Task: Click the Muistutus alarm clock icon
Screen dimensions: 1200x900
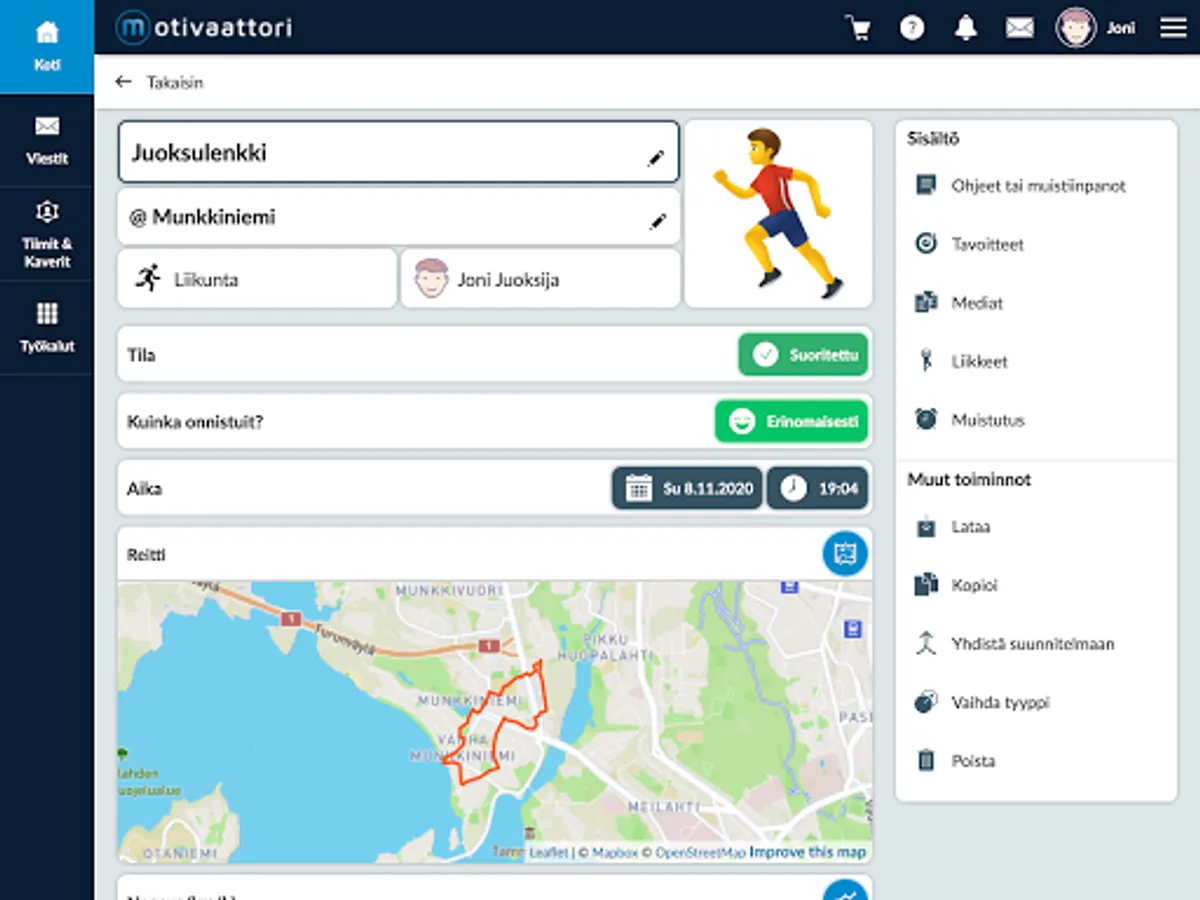Action: point(926,420)
